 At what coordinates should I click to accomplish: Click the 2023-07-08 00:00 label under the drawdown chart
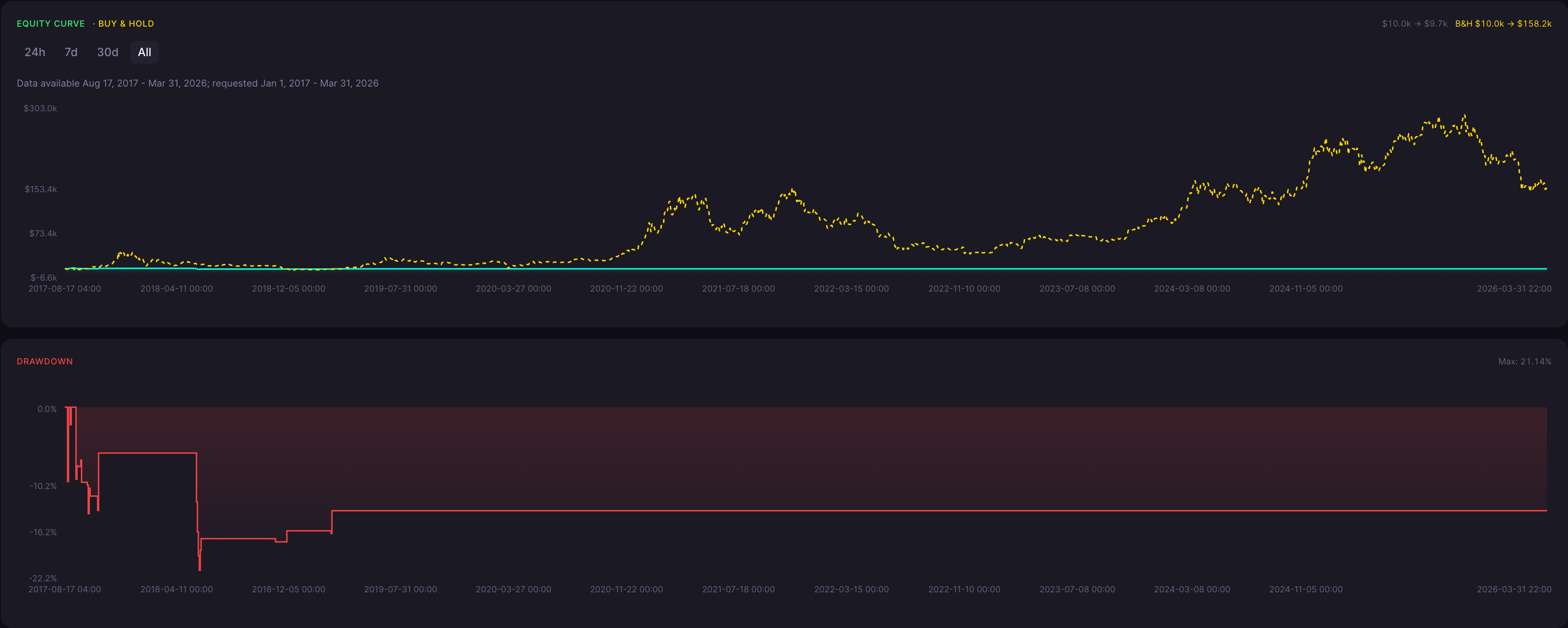click(1078, 589)
